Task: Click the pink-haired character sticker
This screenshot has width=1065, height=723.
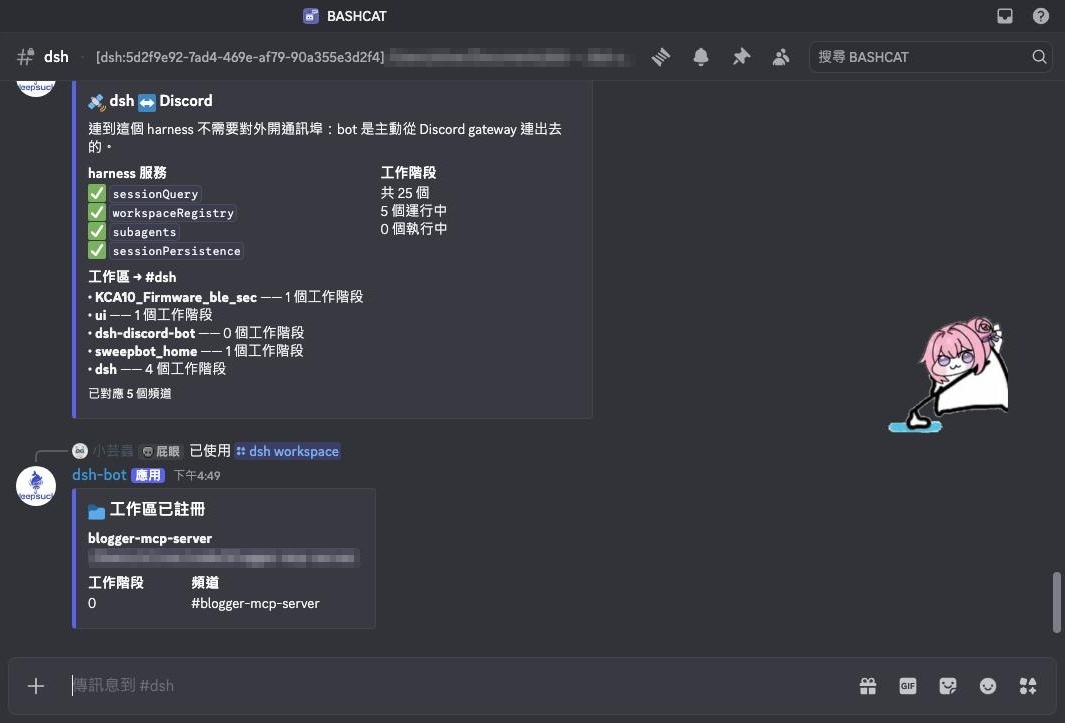Action: tap(950, 374)
